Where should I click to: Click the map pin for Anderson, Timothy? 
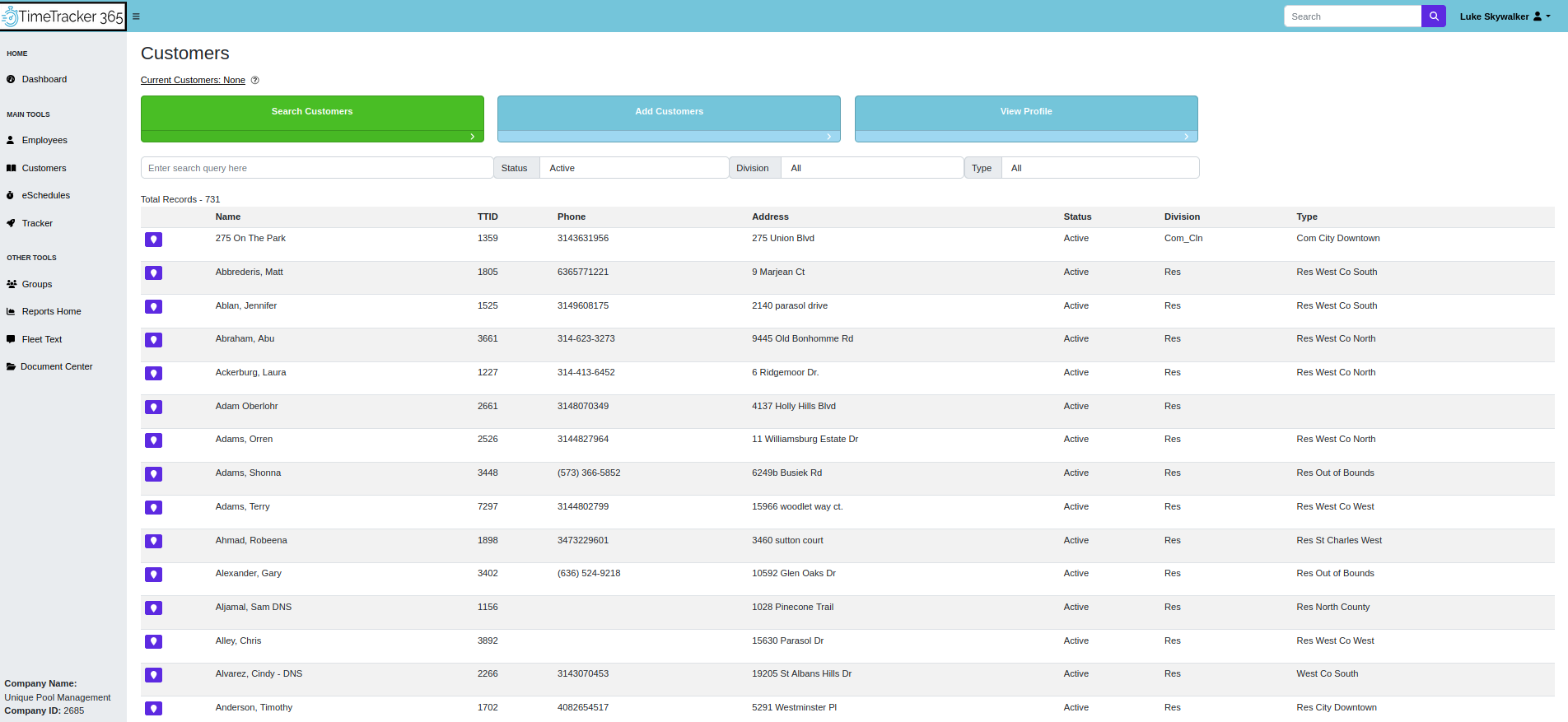click(x=153, y=709)
